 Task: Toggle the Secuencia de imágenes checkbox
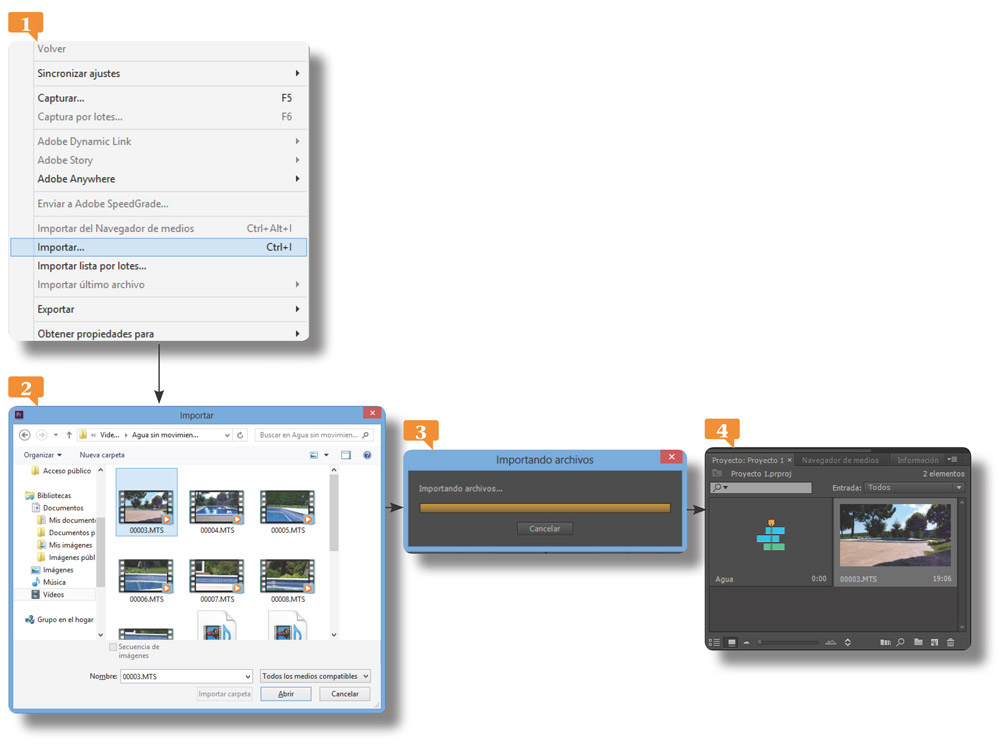112,647
